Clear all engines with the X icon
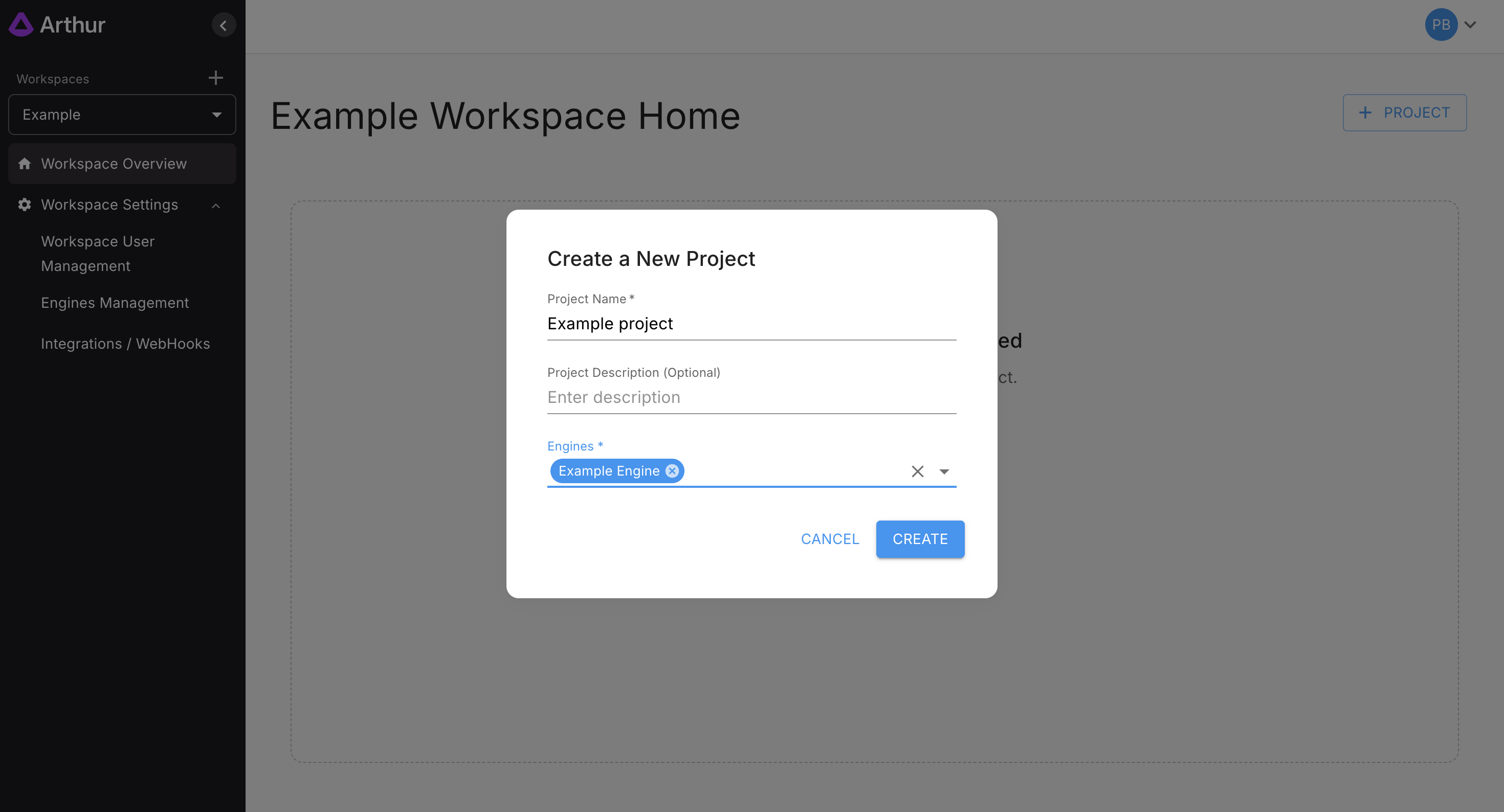Image resolution: width=1504 pixels, height=812 pixels. click(x=917, y=471)
